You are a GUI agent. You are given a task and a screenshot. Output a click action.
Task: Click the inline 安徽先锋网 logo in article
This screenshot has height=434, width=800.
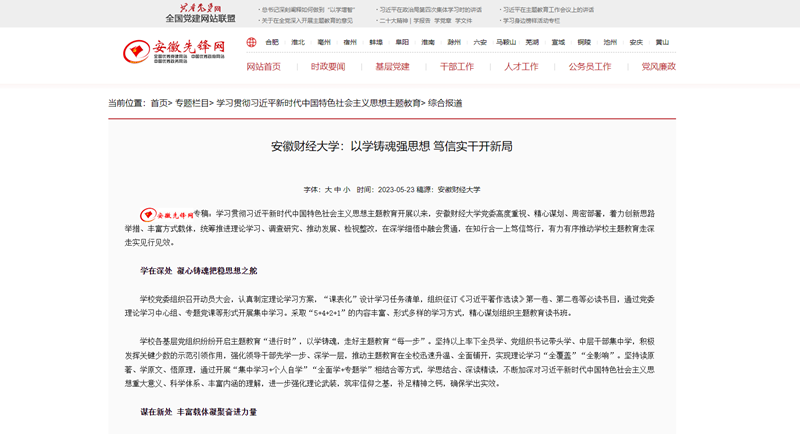click(166, 214)
